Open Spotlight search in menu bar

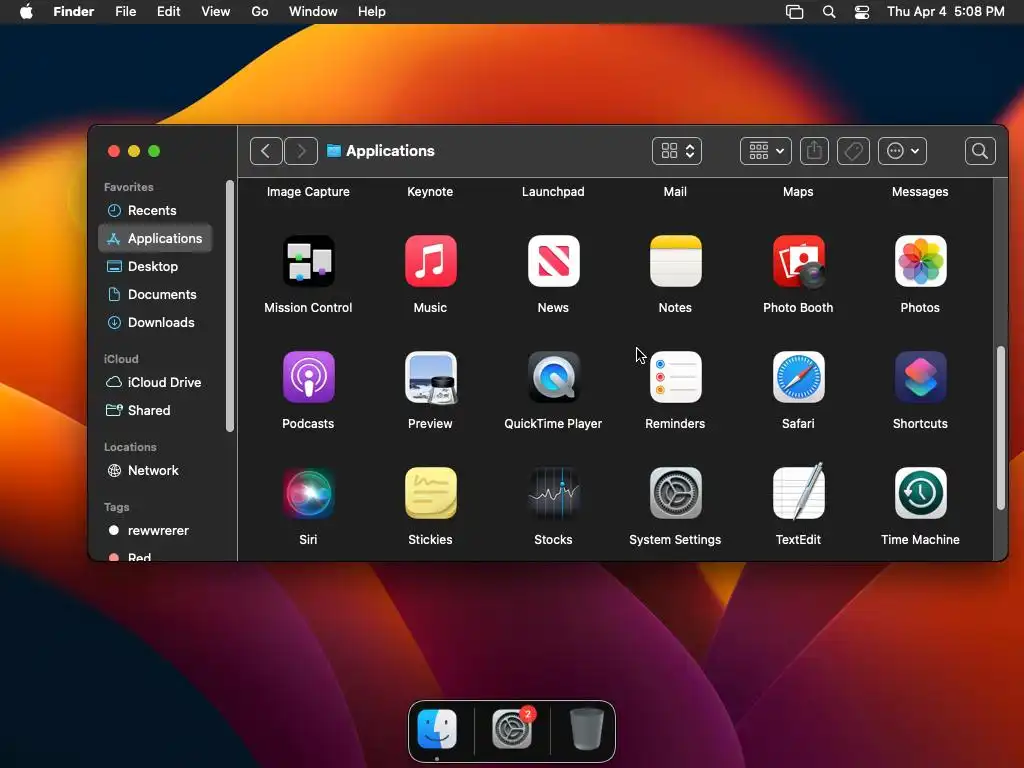[829, 12]
